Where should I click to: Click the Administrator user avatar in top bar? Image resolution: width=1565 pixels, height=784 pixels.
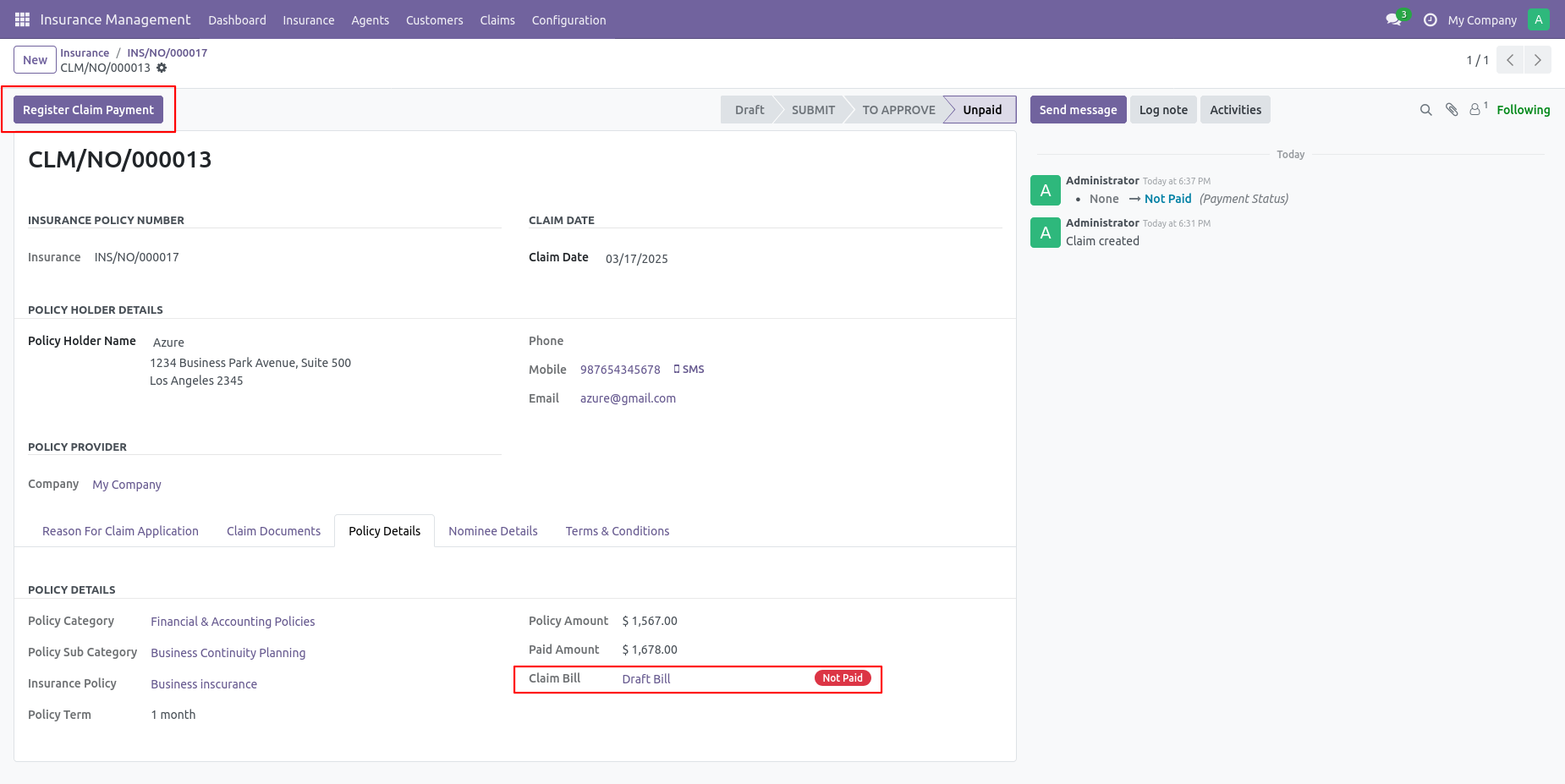[x=1539, y=19]
